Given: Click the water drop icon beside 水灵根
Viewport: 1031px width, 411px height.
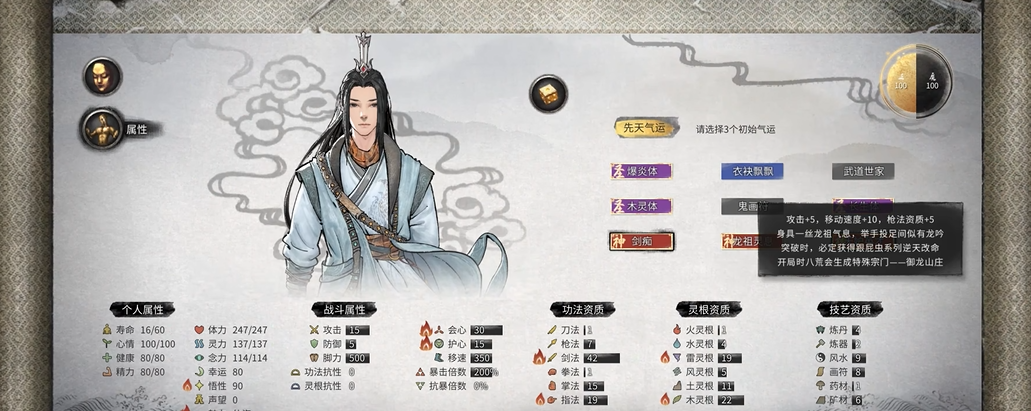Looking at the screenshot, I should (x=678, y=344).
